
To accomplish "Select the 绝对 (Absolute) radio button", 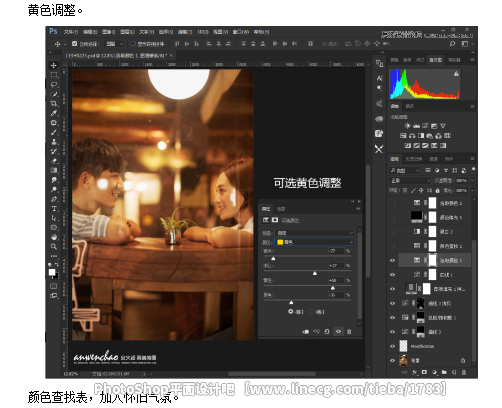I will pos(312,311).
